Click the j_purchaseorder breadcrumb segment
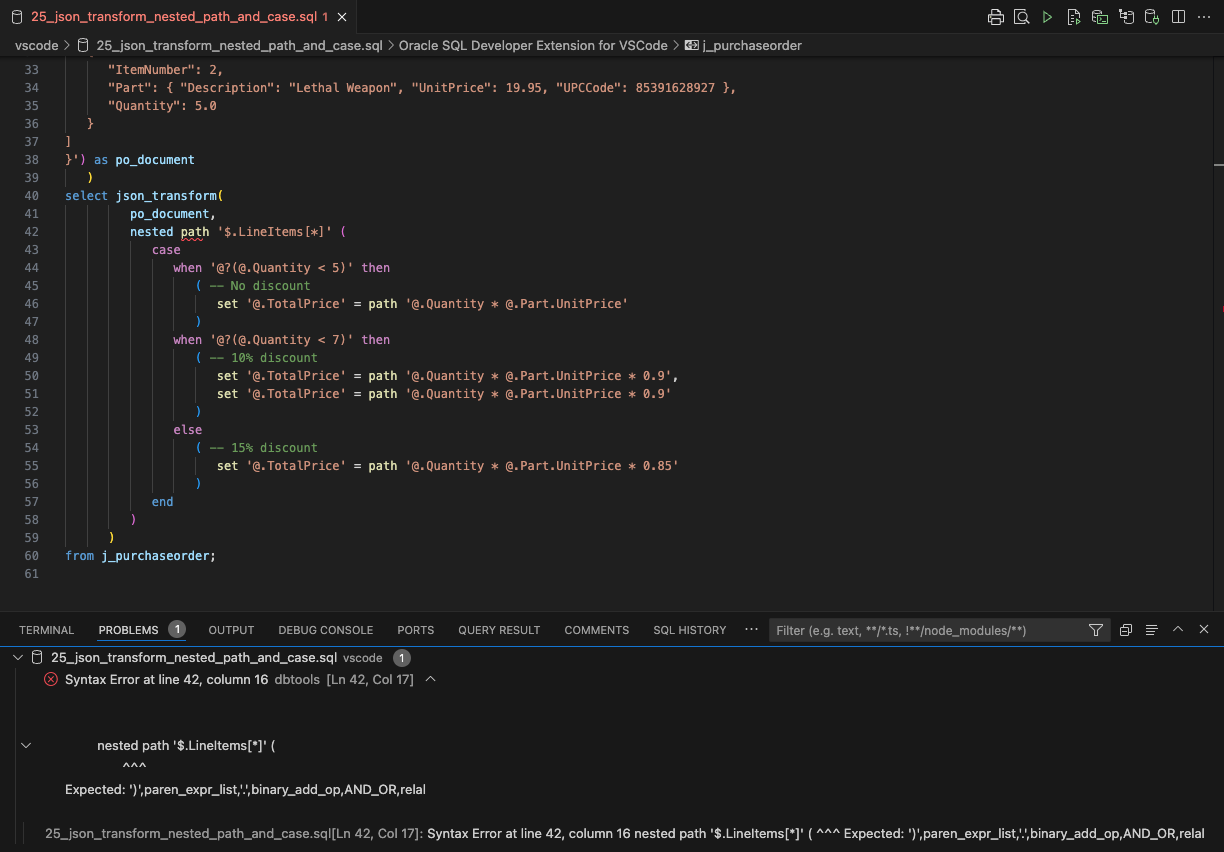The width and height of the screenshot is (1224, 852). [x=752, y=45]
